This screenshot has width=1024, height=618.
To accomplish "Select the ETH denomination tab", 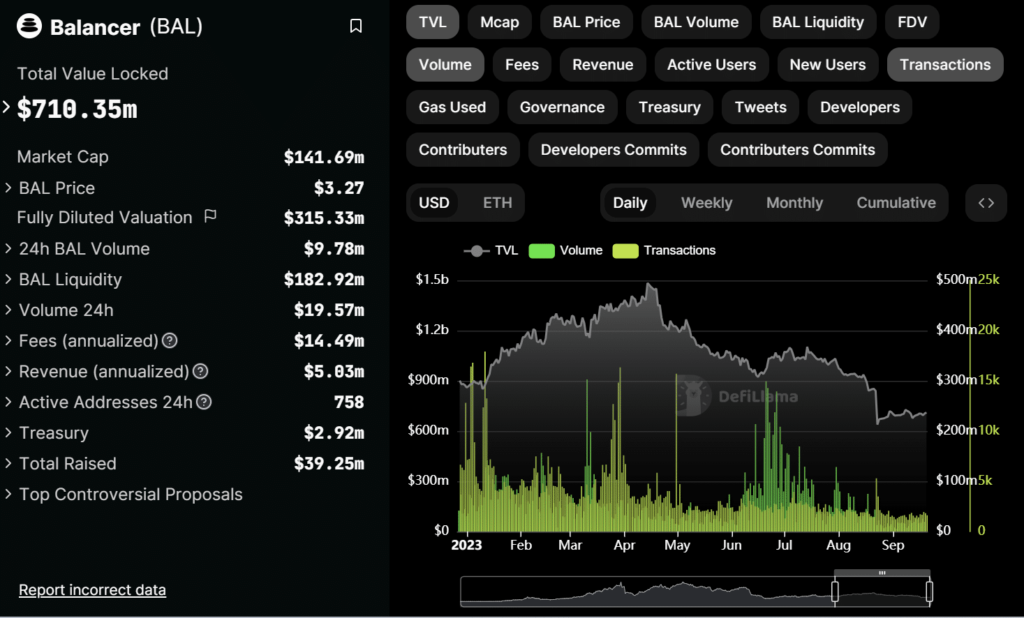I will pyautogui.click(x=497, y=203).
